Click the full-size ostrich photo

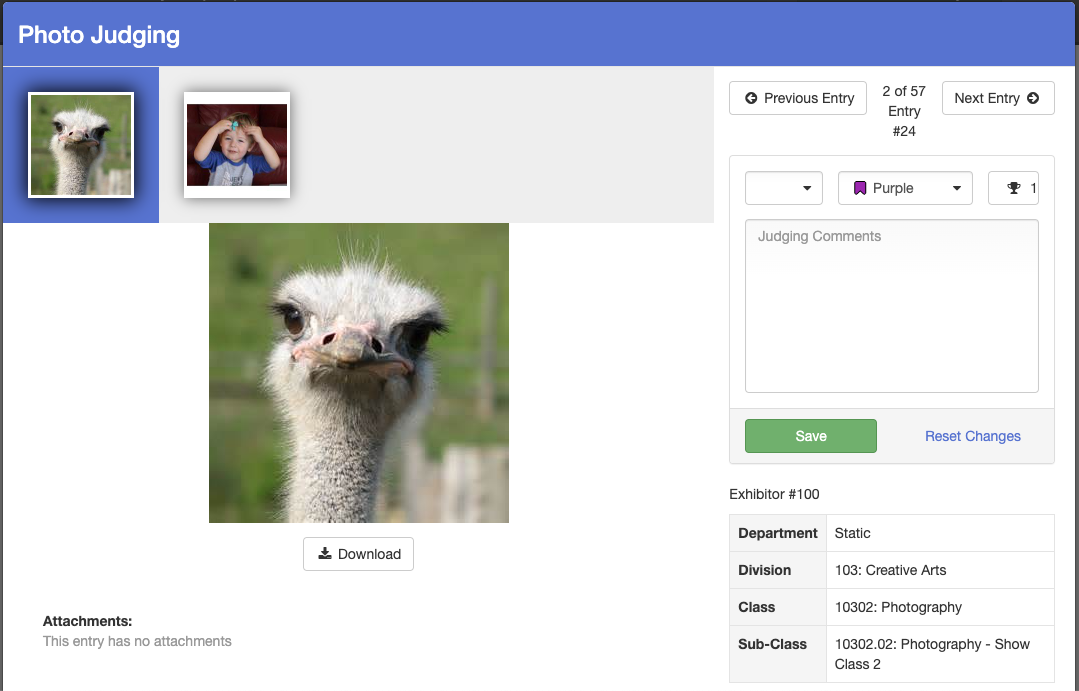pos(358,372)
